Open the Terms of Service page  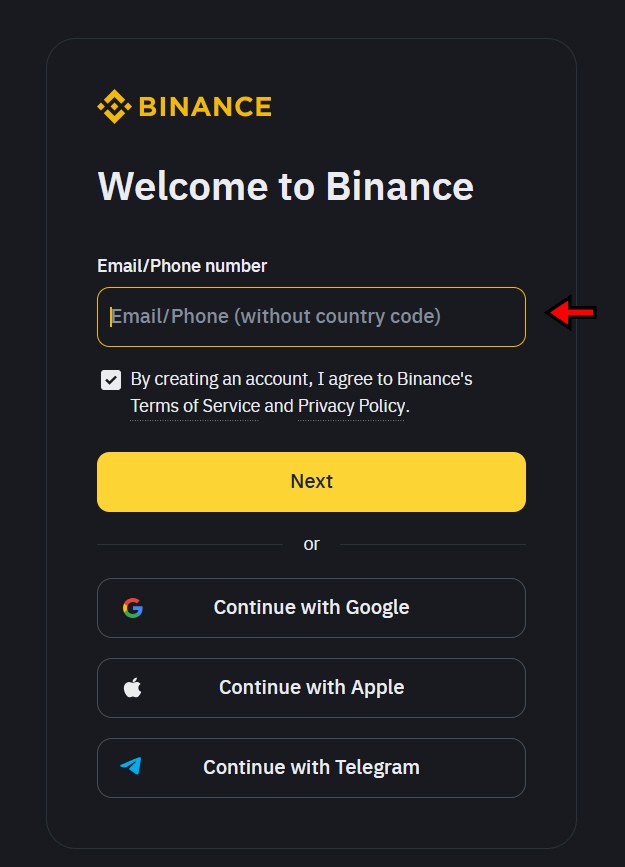click(x=194, y=406)
